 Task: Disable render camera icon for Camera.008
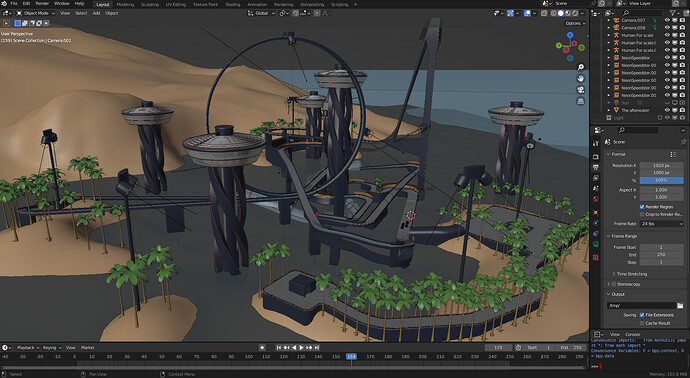pyautogui.click(x=682, y=28)
